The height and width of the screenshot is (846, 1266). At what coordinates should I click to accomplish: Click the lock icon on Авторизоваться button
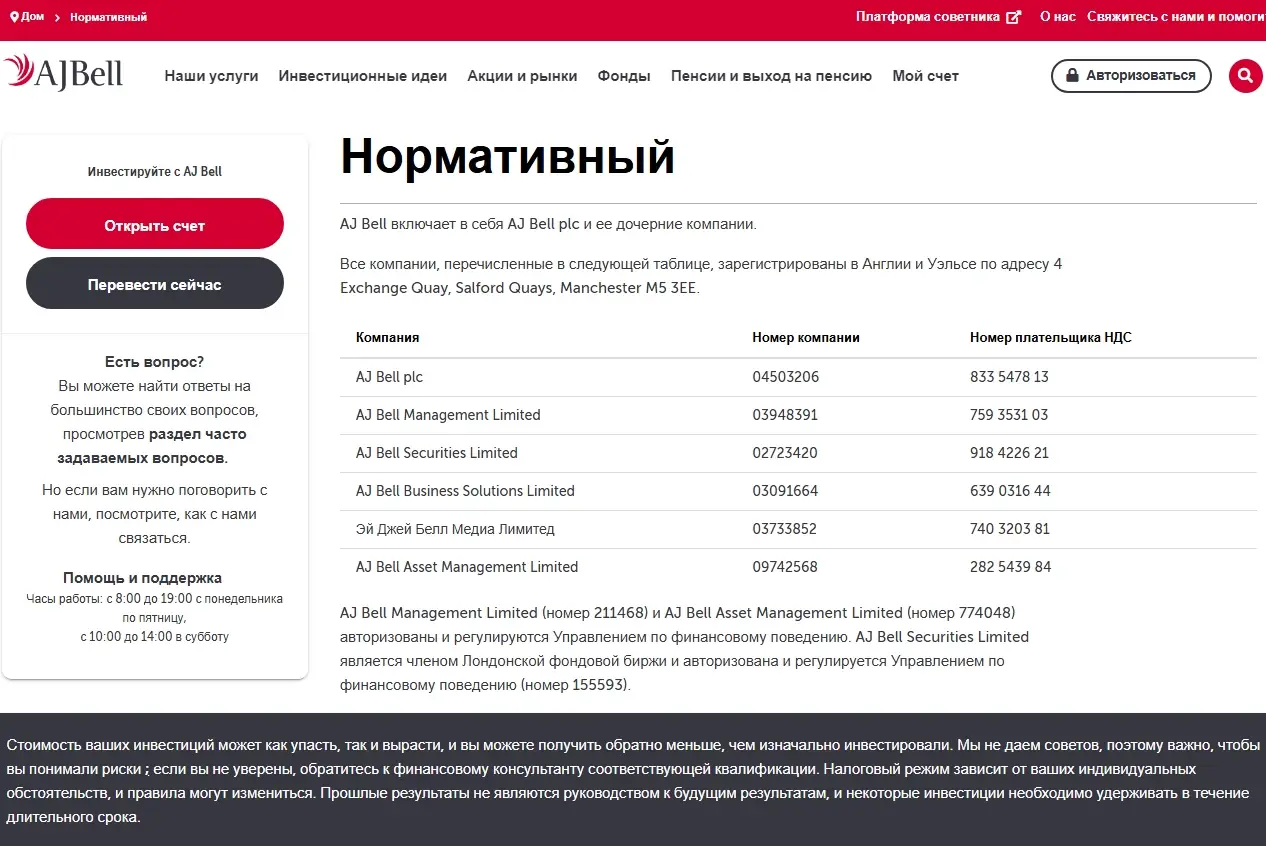pos(1073,75)
